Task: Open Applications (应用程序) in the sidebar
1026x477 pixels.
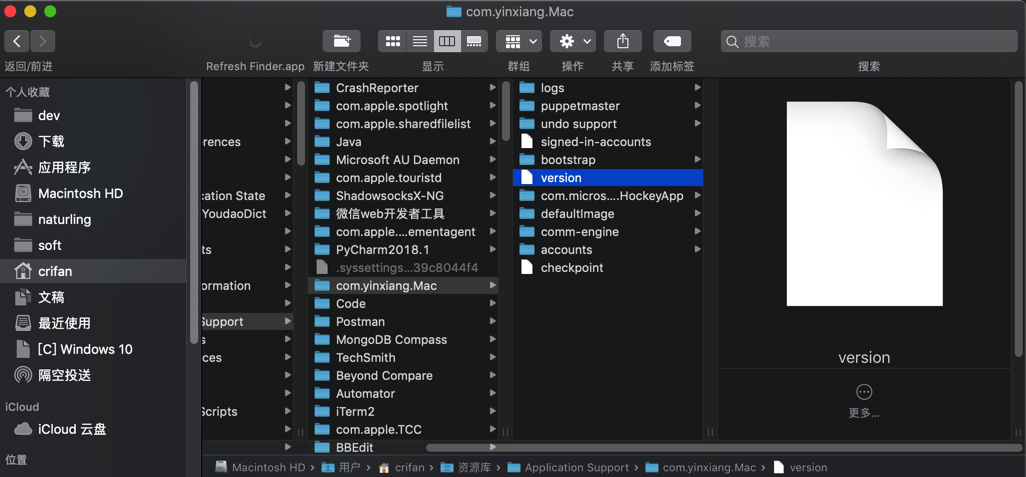Action: (x=93, y=168)
